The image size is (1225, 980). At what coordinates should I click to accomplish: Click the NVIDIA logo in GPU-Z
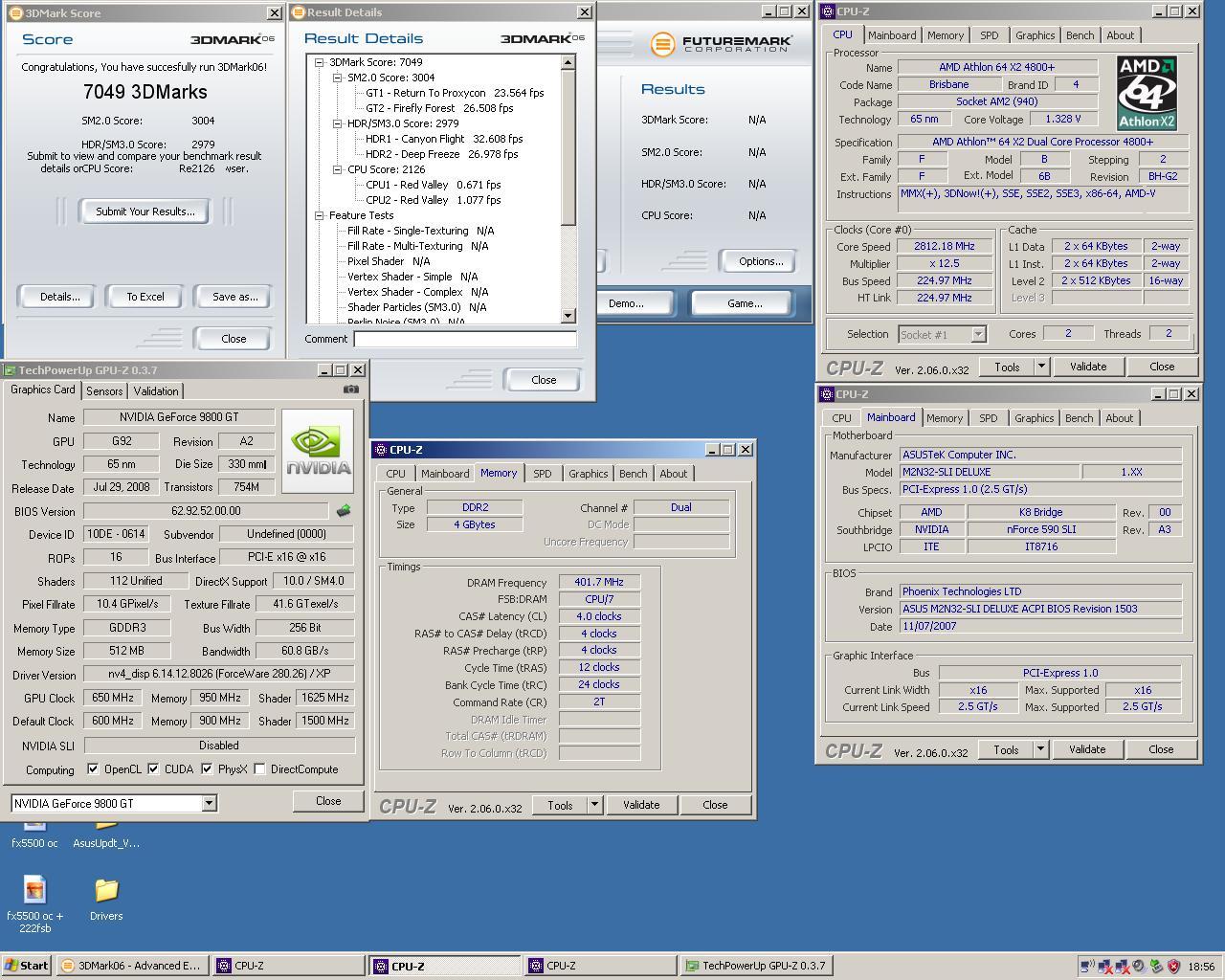click(318, 452)
